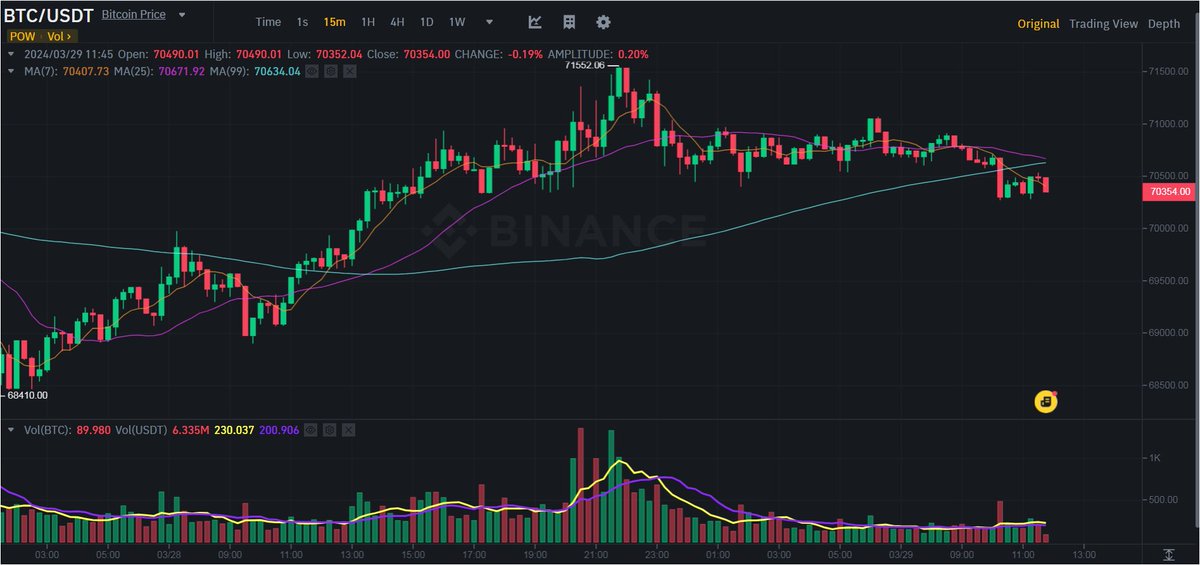Open the chart layout grid icon
This screenshot has width=1200, height=565.
click(569, 22)
